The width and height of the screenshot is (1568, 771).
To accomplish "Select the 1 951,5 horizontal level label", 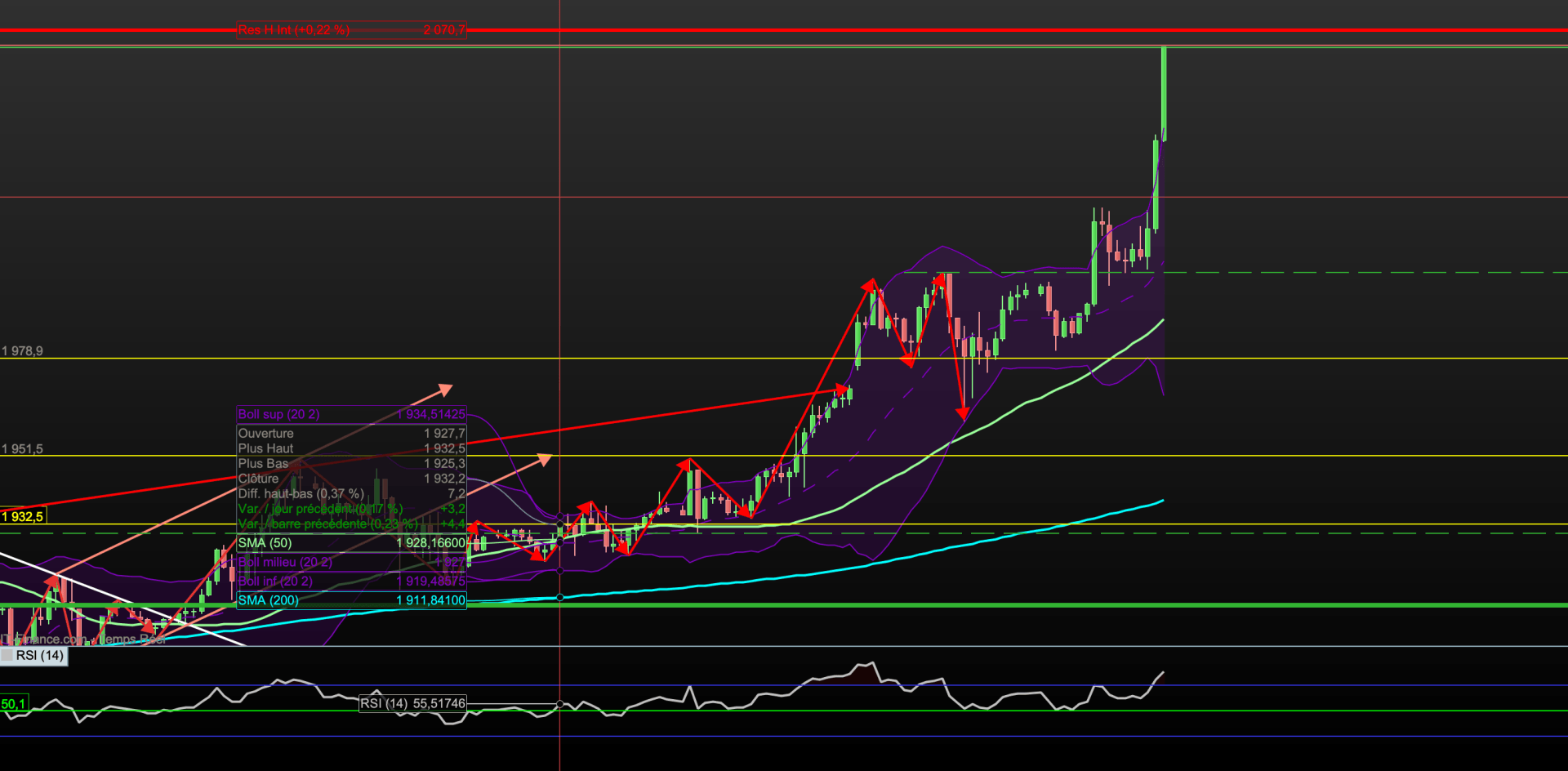I will point(22,449).
